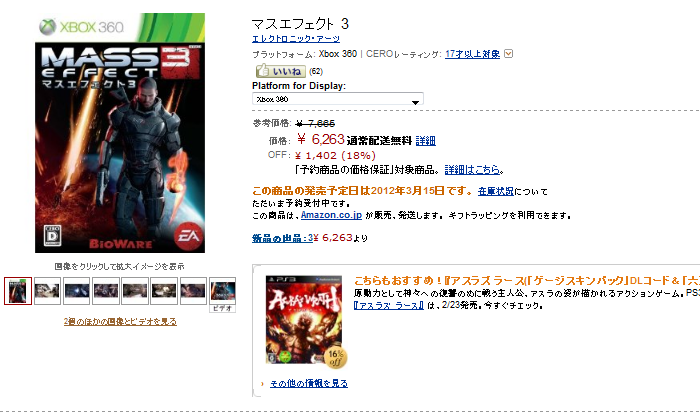Open the Amazon.co.jp seller link
This screenshot has height=418, width=700.
[331, 215]
